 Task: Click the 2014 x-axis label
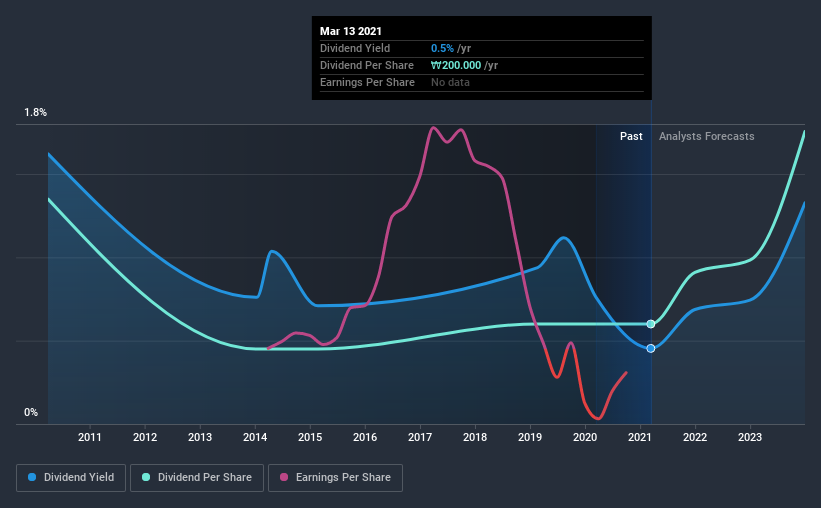pos(255,437)
